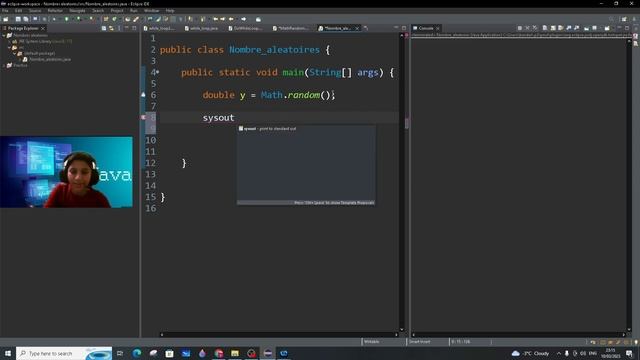Switch to the MathRandom editor tab
The width and height of the screenshot is (640, 360).
click(290, 28)
